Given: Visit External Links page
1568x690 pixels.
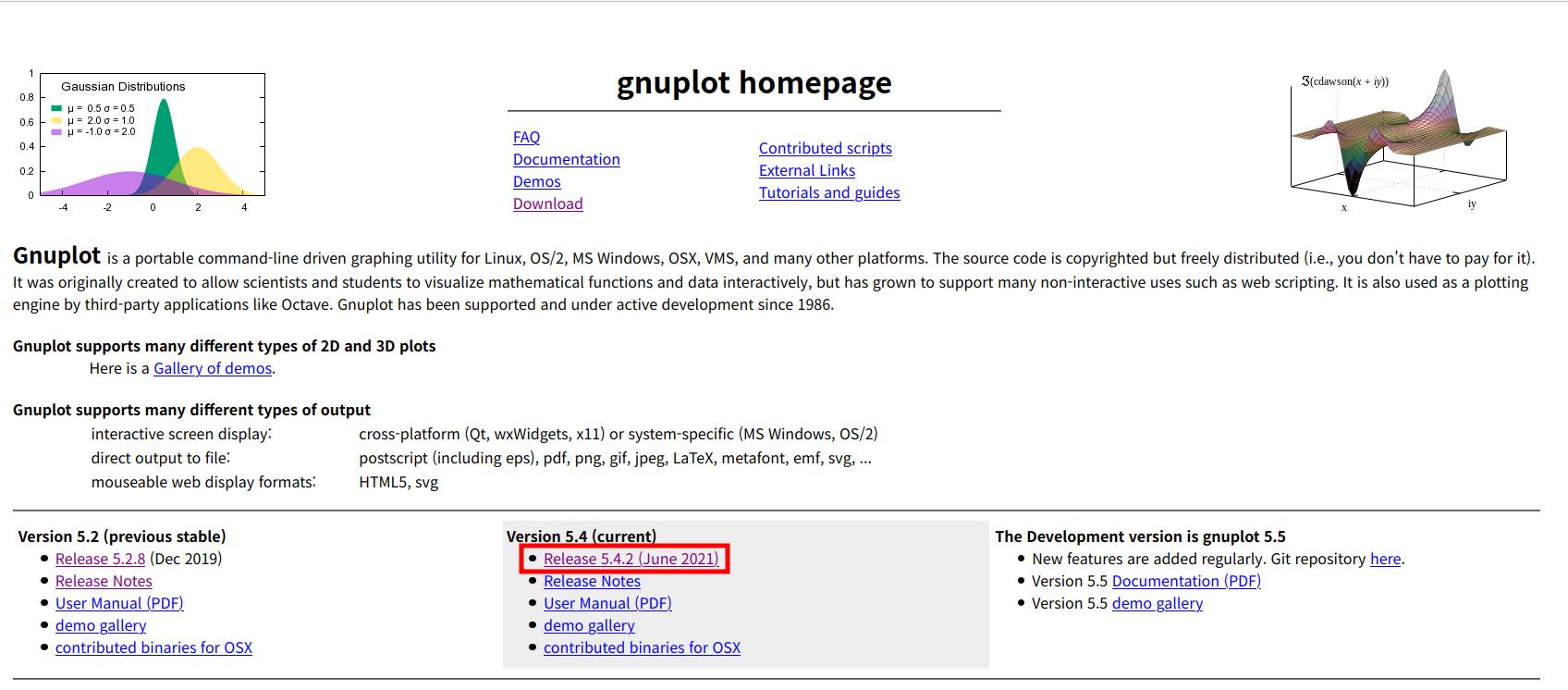Looking at the screenshot, I should pyautogui.click(x=806, y=170).
